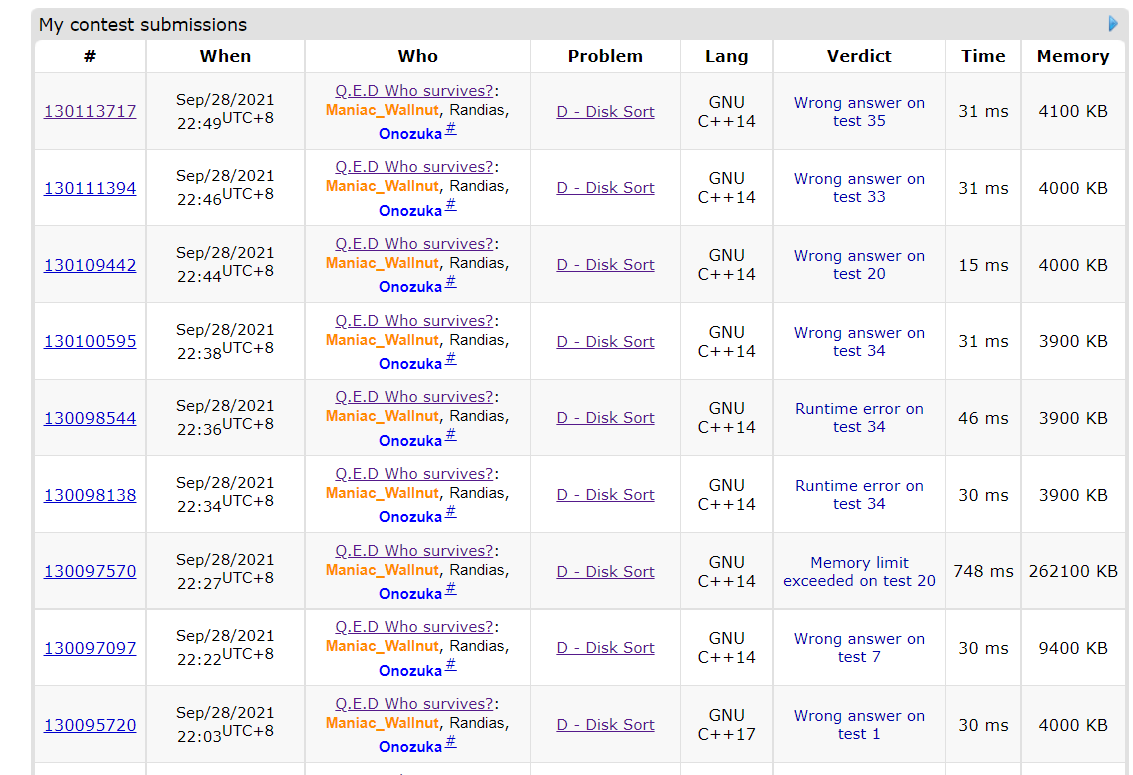Open submission 130111394 source
The width and height of the screenshot is (1133, 775).
click(90, 189)
